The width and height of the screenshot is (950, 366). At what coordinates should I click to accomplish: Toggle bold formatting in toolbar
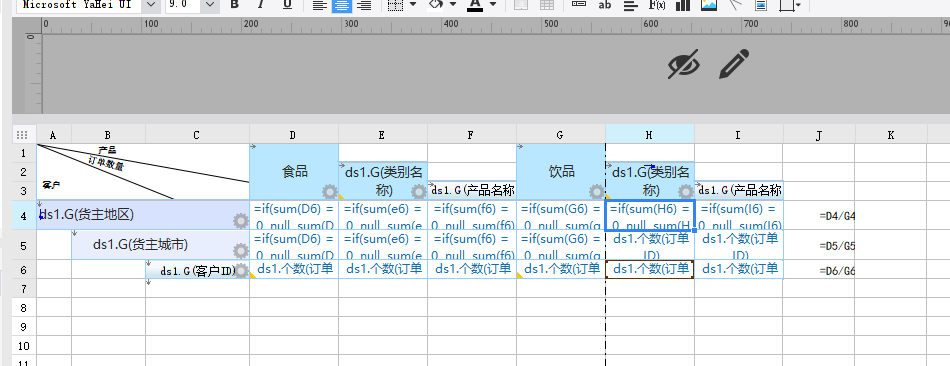pos(234,5)
